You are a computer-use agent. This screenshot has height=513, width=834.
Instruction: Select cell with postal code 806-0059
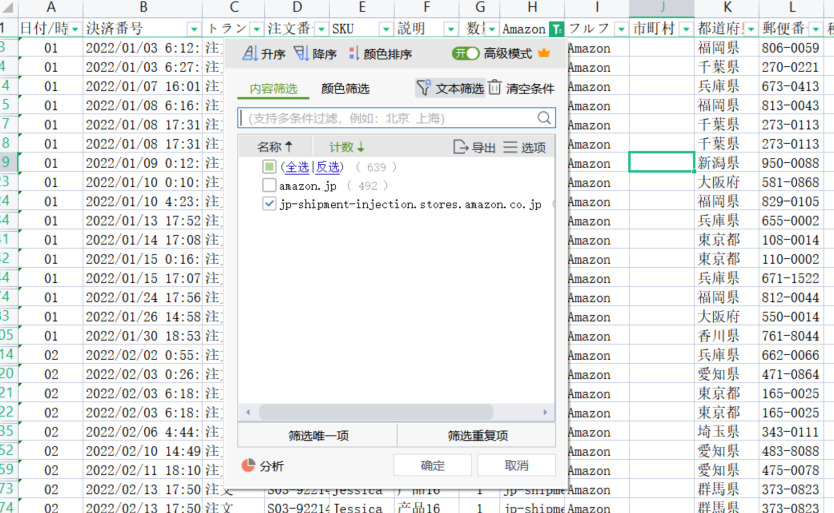[x=791, y=48]
